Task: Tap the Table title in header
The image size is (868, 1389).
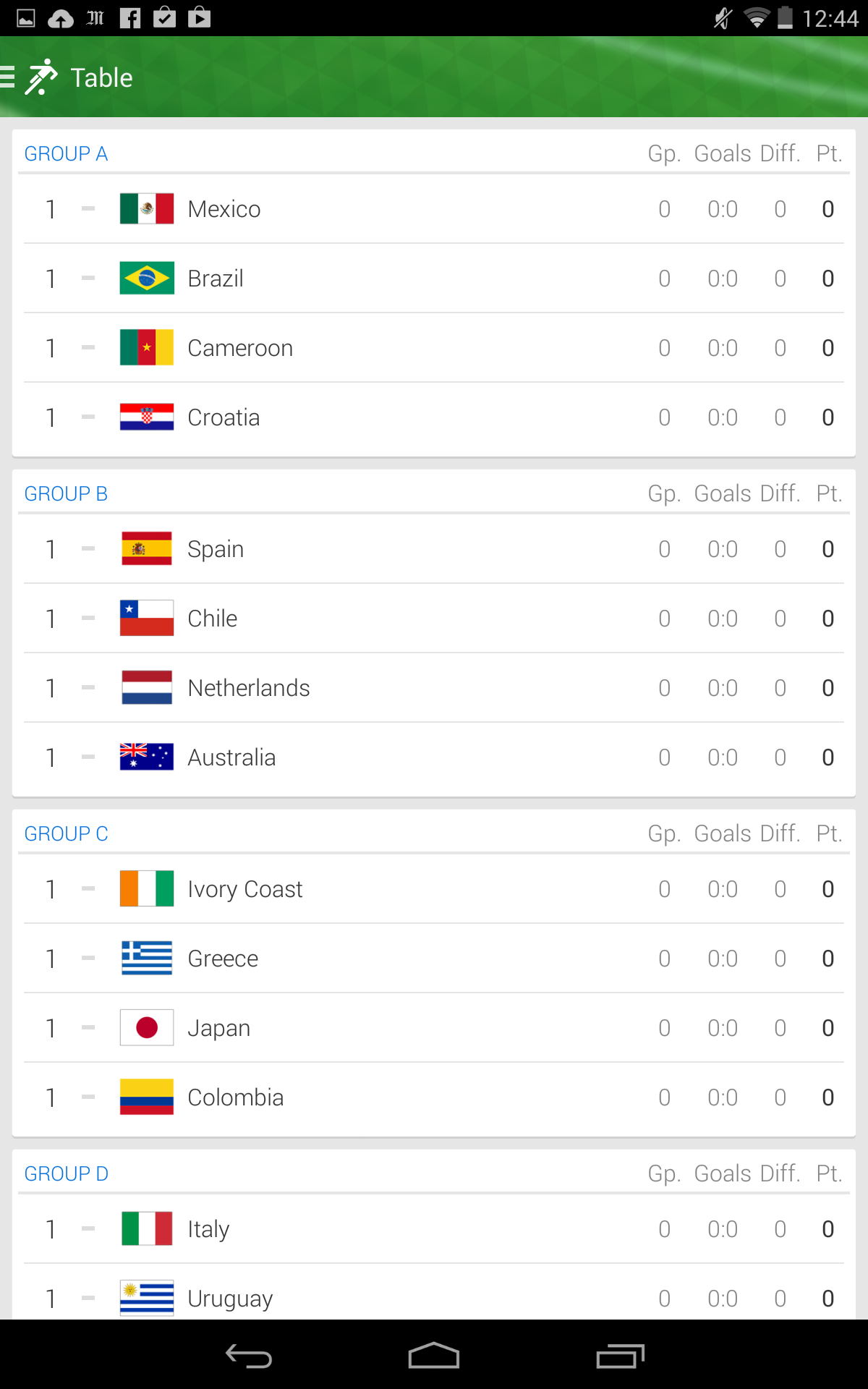Action: click(x=102, y=77)
